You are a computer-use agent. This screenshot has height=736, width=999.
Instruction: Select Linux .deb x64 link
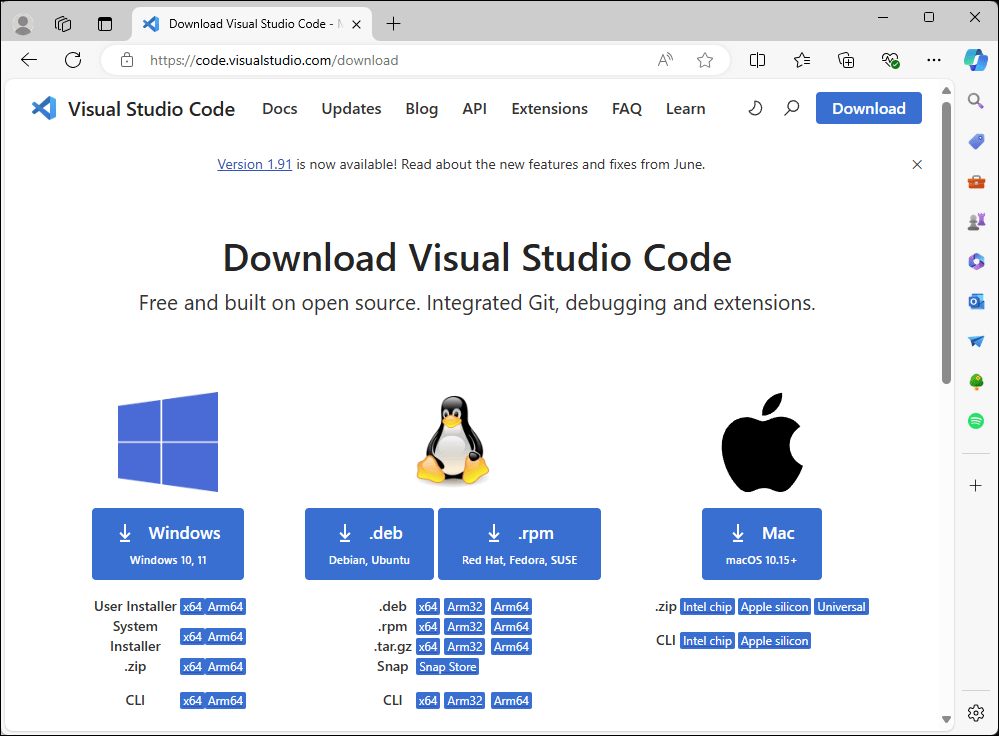click(428, 607)
